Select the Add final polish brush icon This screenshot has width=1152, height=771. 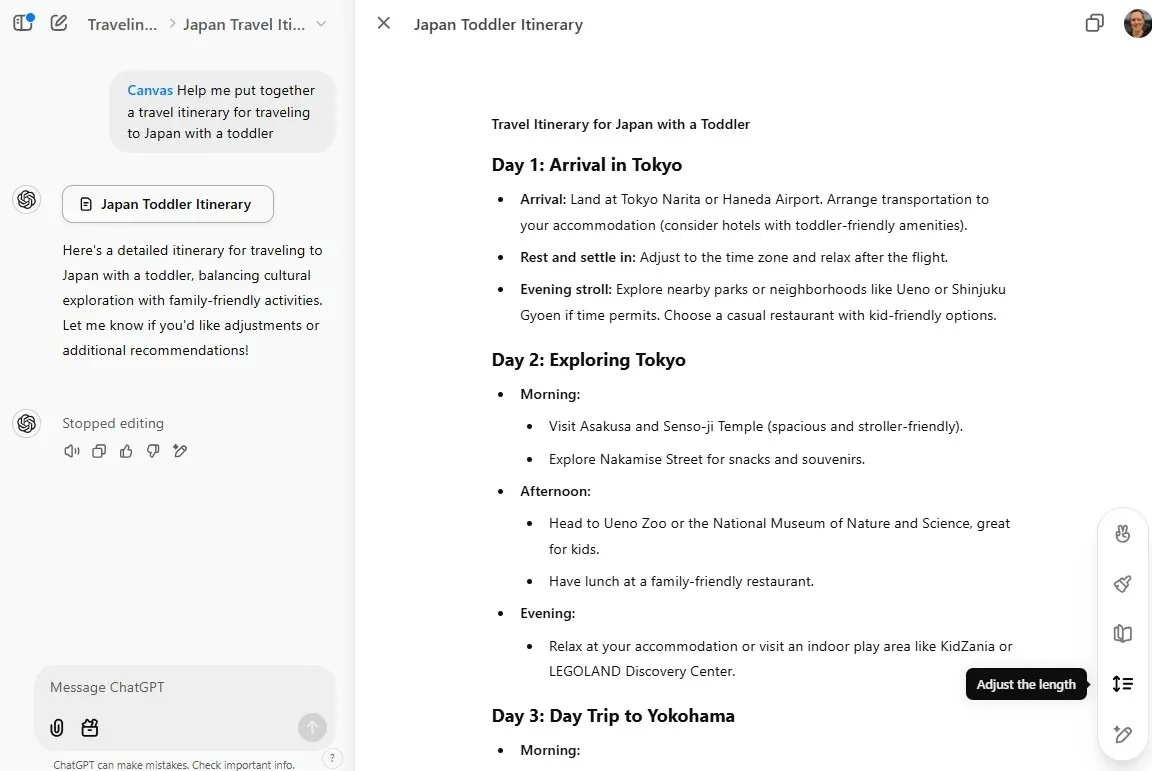[x=1122, y=584]
